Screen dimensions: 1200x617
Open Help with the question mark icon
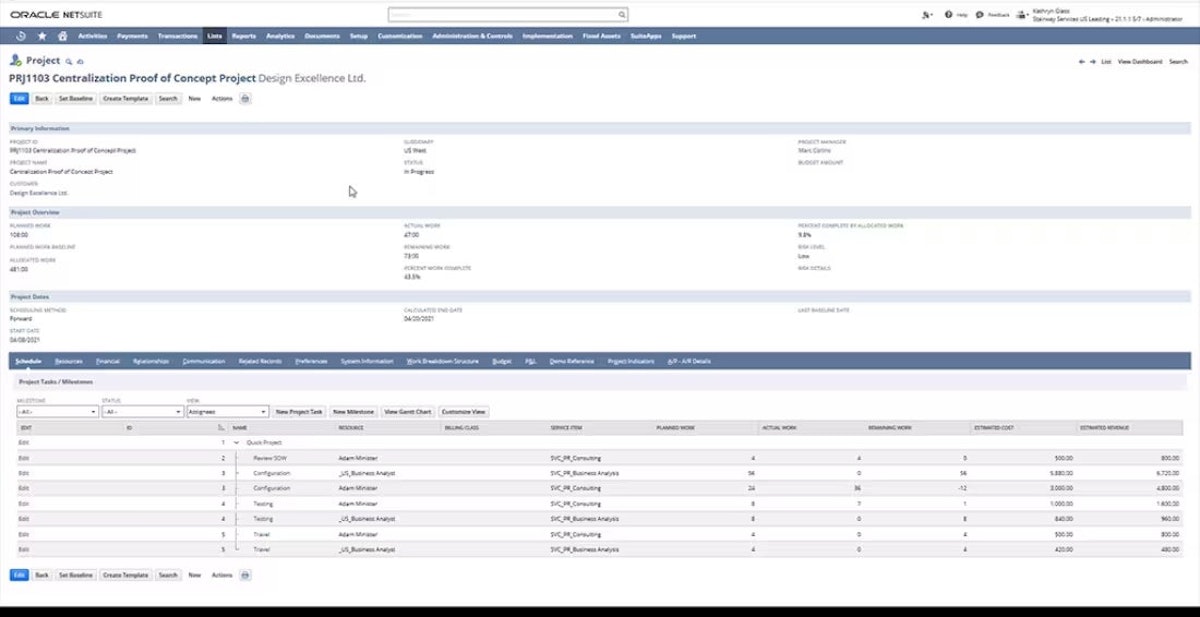coord(948,15)
